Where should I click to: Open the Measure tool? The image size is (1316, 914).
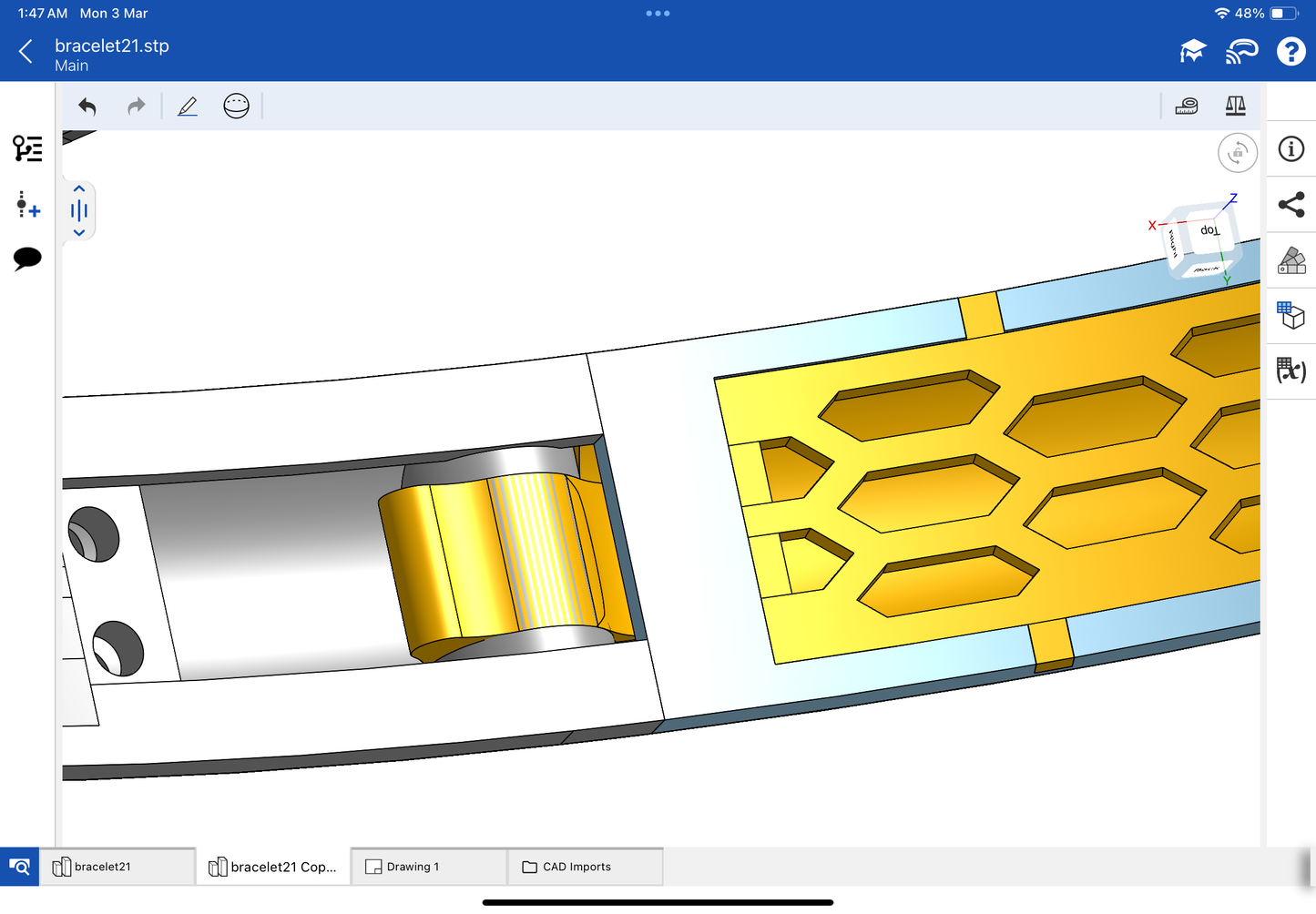coord(1186,107)
